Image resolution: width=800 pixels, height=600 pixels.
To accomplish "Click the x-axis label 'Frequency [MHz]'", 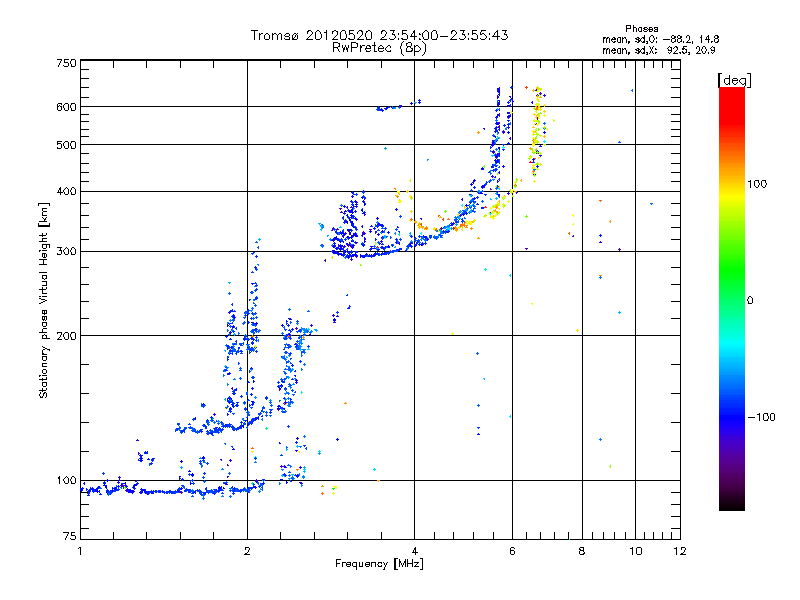I will [379, 564].
